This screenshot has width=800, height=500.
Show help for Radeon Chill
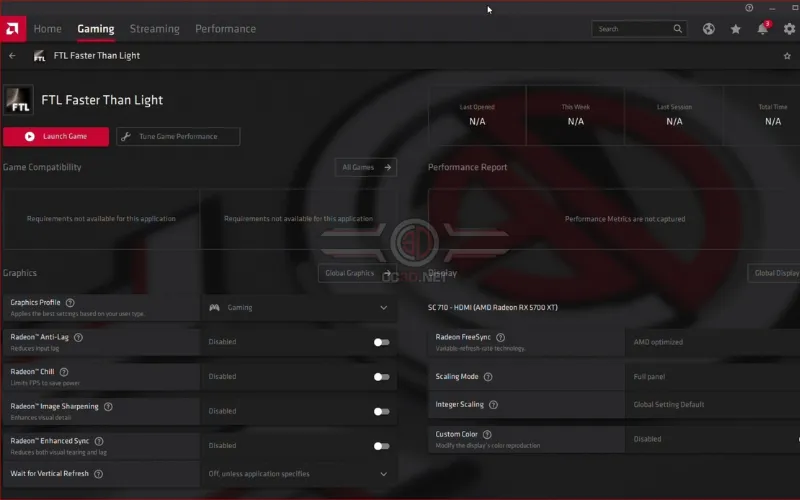[x=64, y=372]
